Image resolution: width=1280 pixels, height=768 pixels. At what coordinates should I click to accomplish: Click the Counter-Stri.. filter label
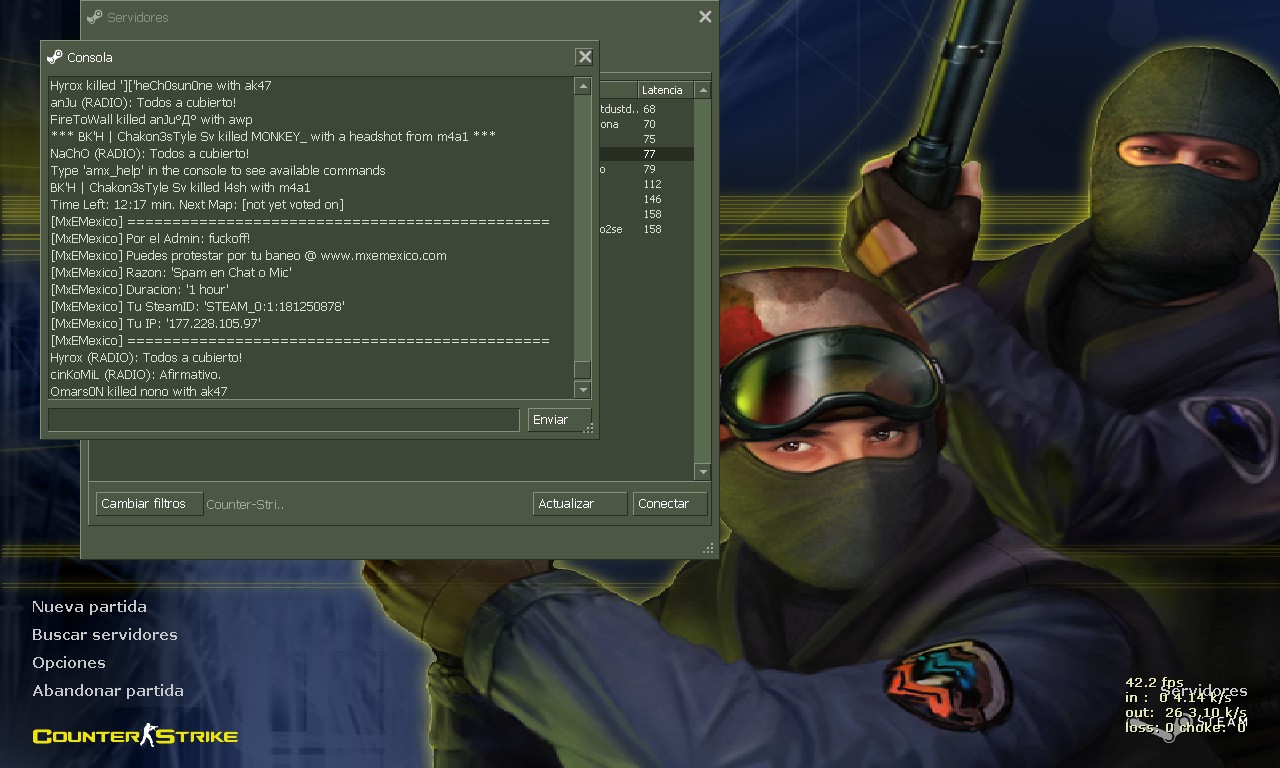click(245, 505)
